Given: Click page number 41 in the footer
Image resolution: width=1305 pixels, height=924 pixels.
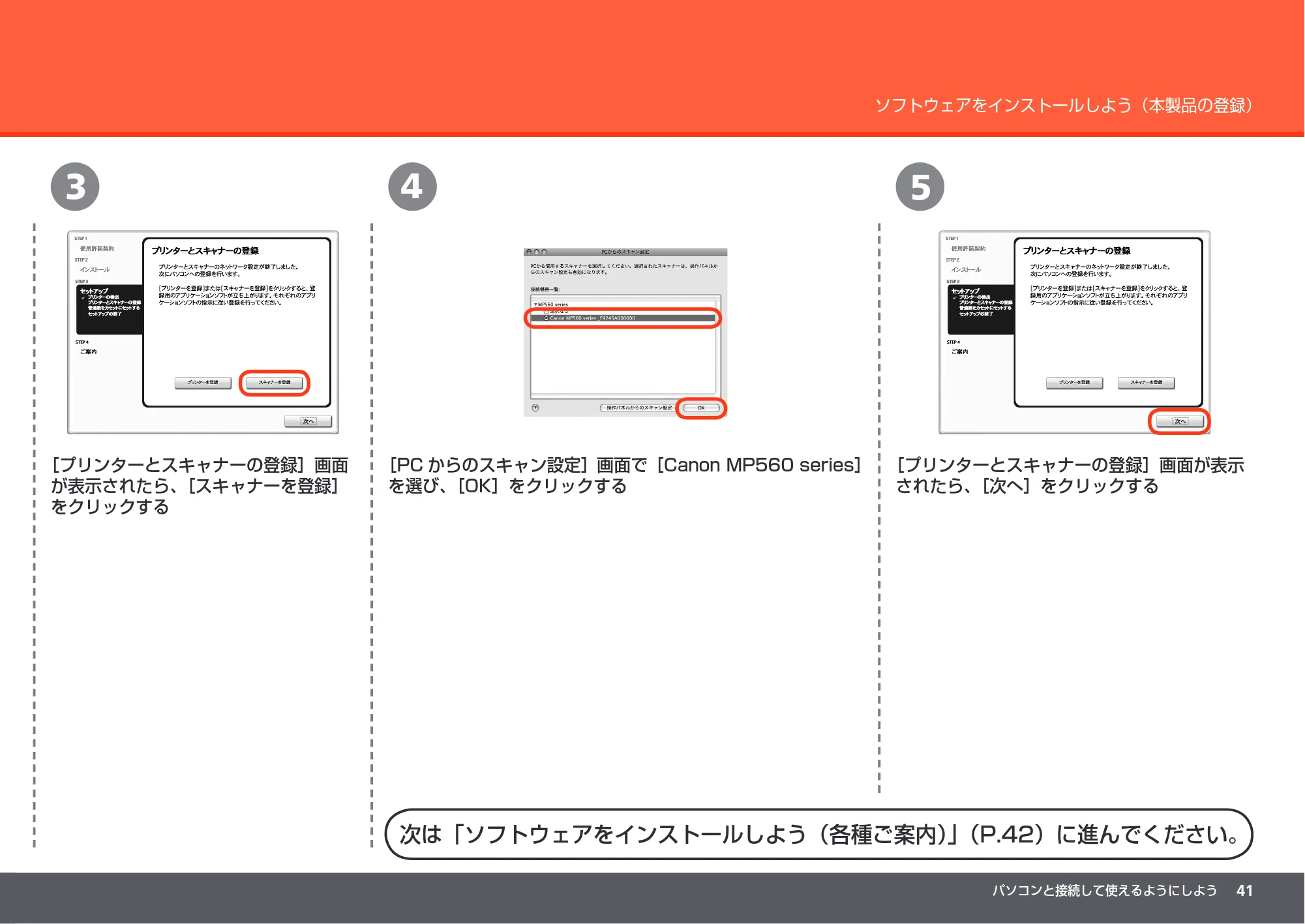Looking at the screenshot, I should point(1244,891).
